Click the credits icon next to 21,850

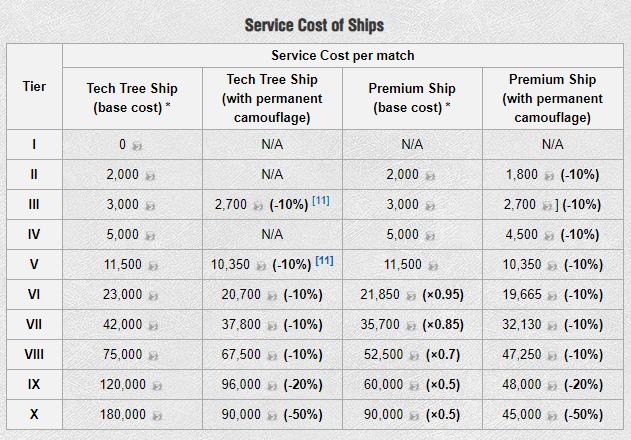(x=411, y=295)
